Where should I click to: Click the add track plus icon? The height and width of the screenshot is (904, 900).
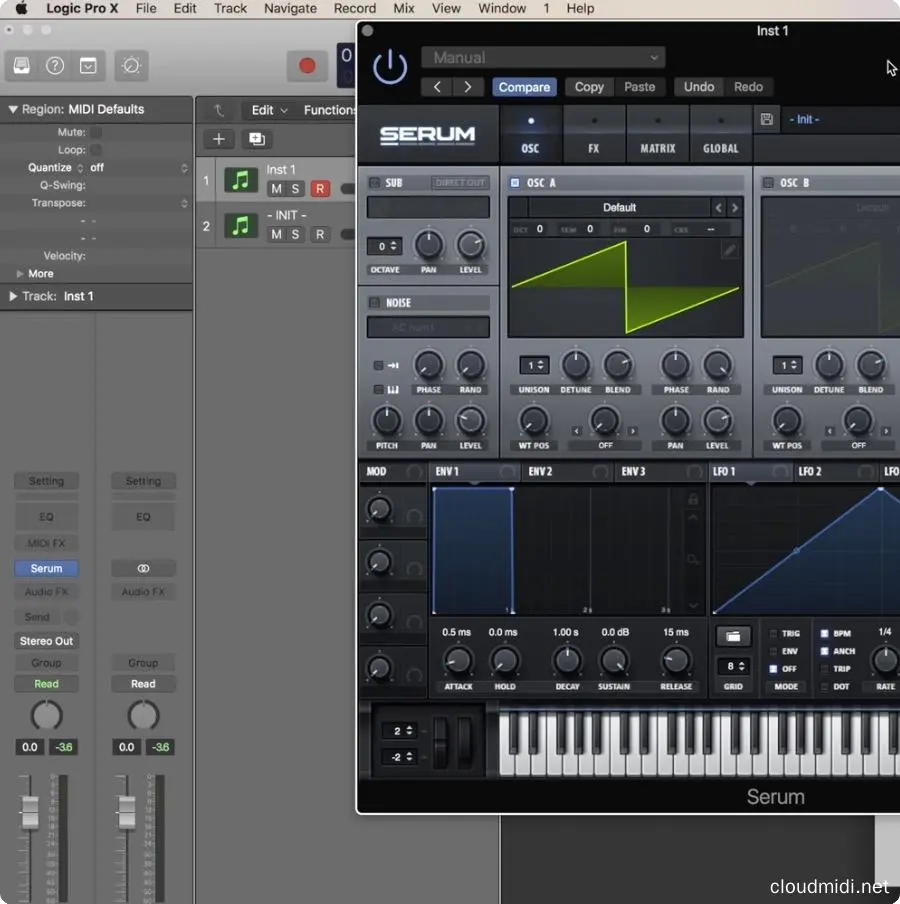[x=218, y=138]
